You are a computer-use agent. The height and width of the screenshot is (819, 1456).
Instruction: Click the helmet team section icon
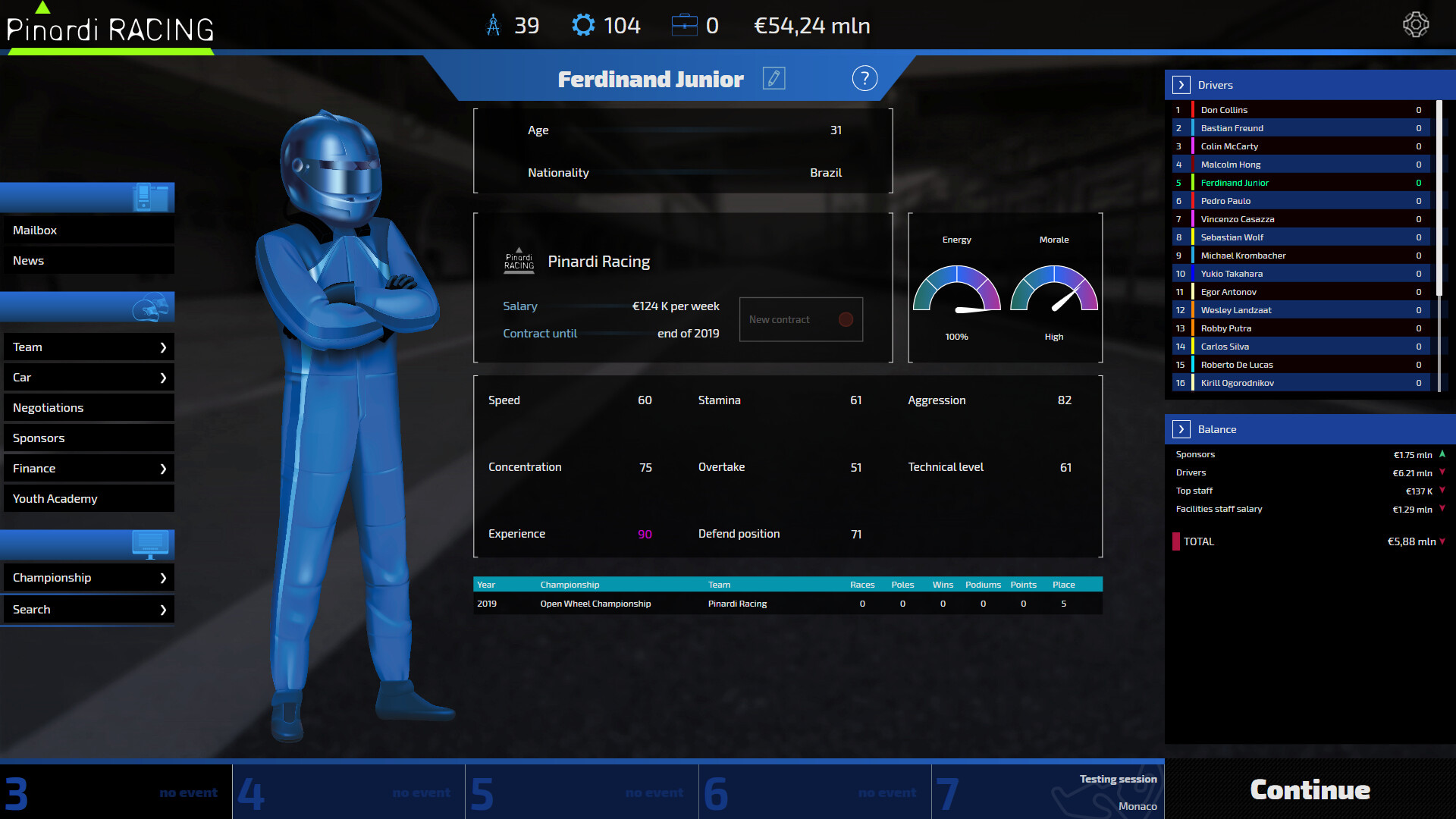(x=150, y=308)
